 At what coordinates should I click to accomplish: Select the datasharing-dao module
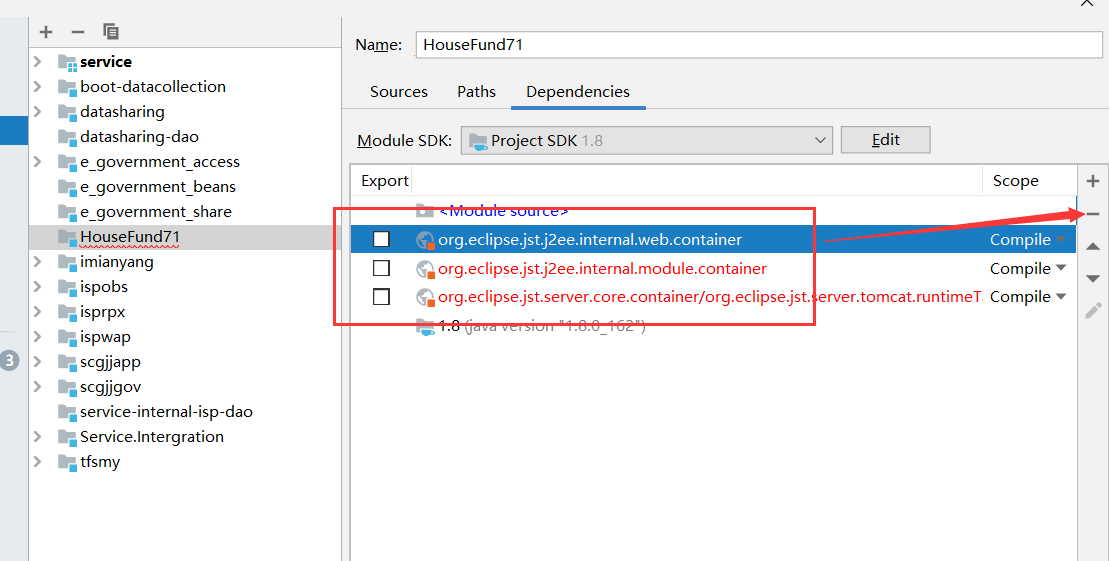coord(139,137)
